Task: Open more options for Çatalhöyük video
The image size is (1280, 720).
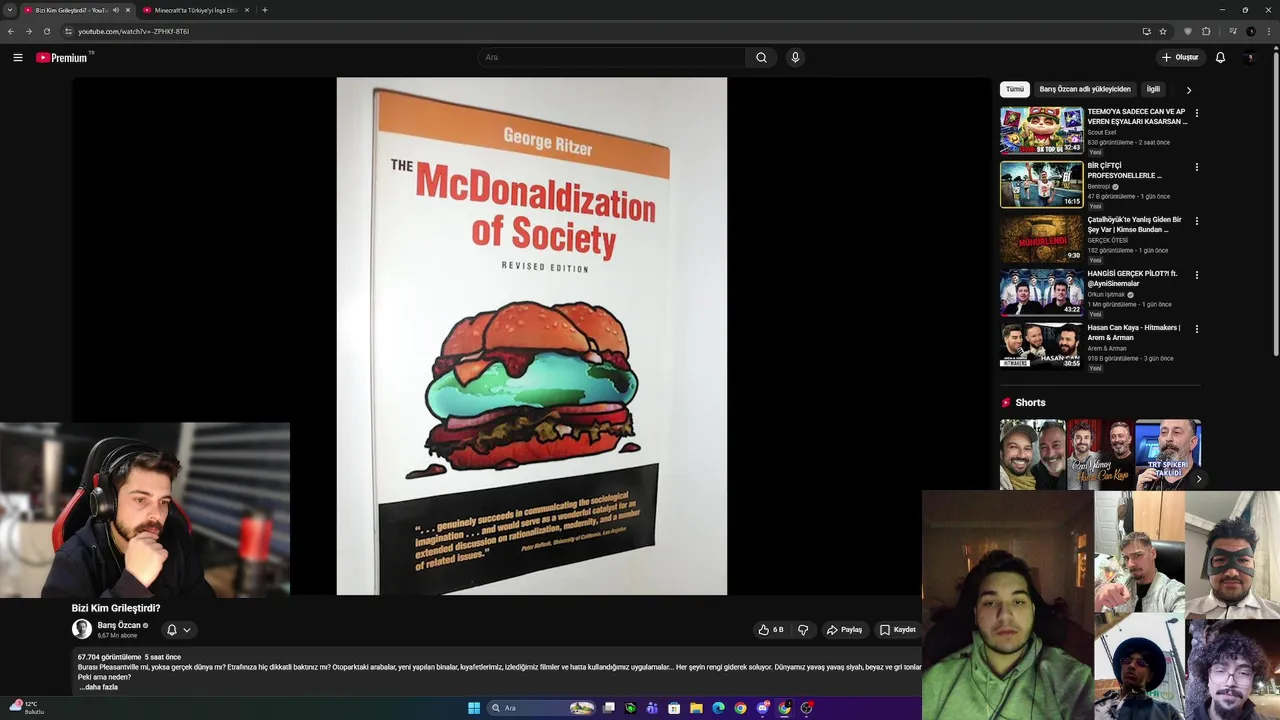Action: pyautogui.click(x=1196, y=221)
